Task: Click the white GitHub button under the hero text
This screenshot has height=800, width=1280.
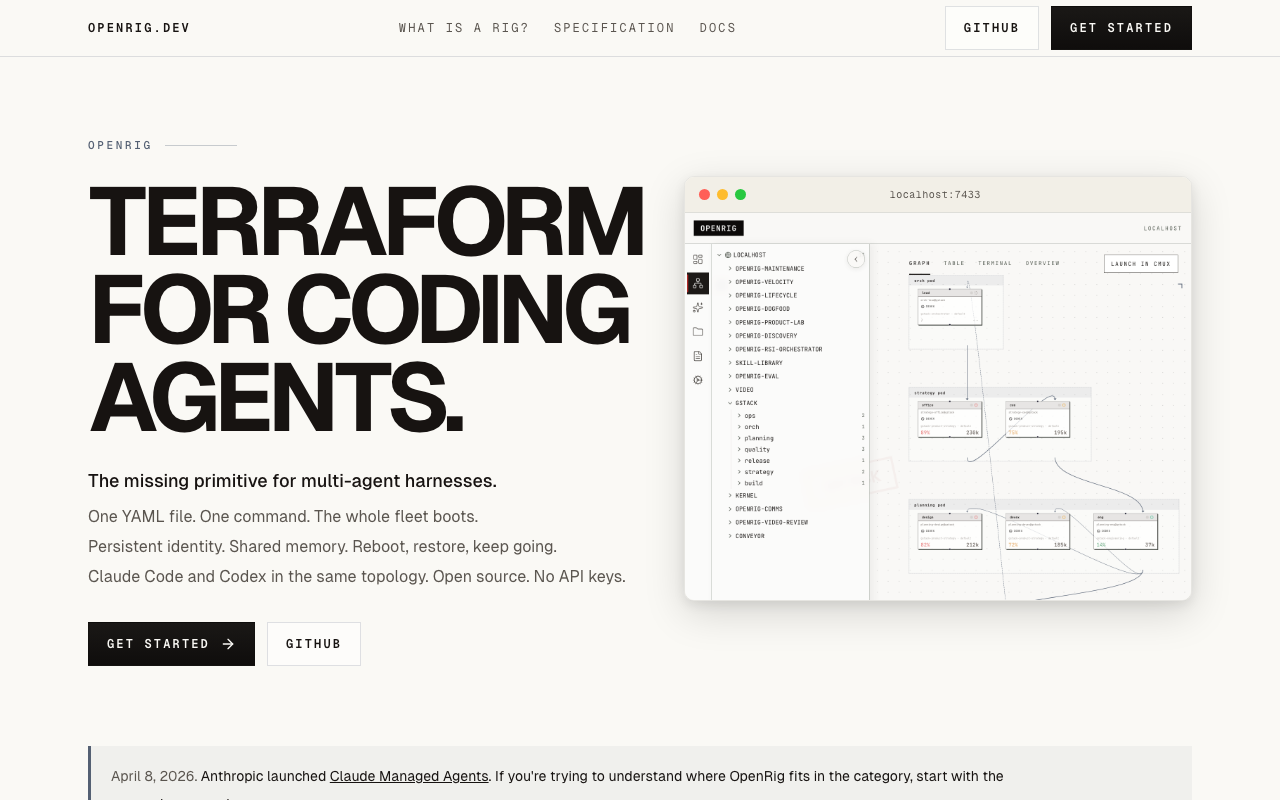Action: pos(314,644)
